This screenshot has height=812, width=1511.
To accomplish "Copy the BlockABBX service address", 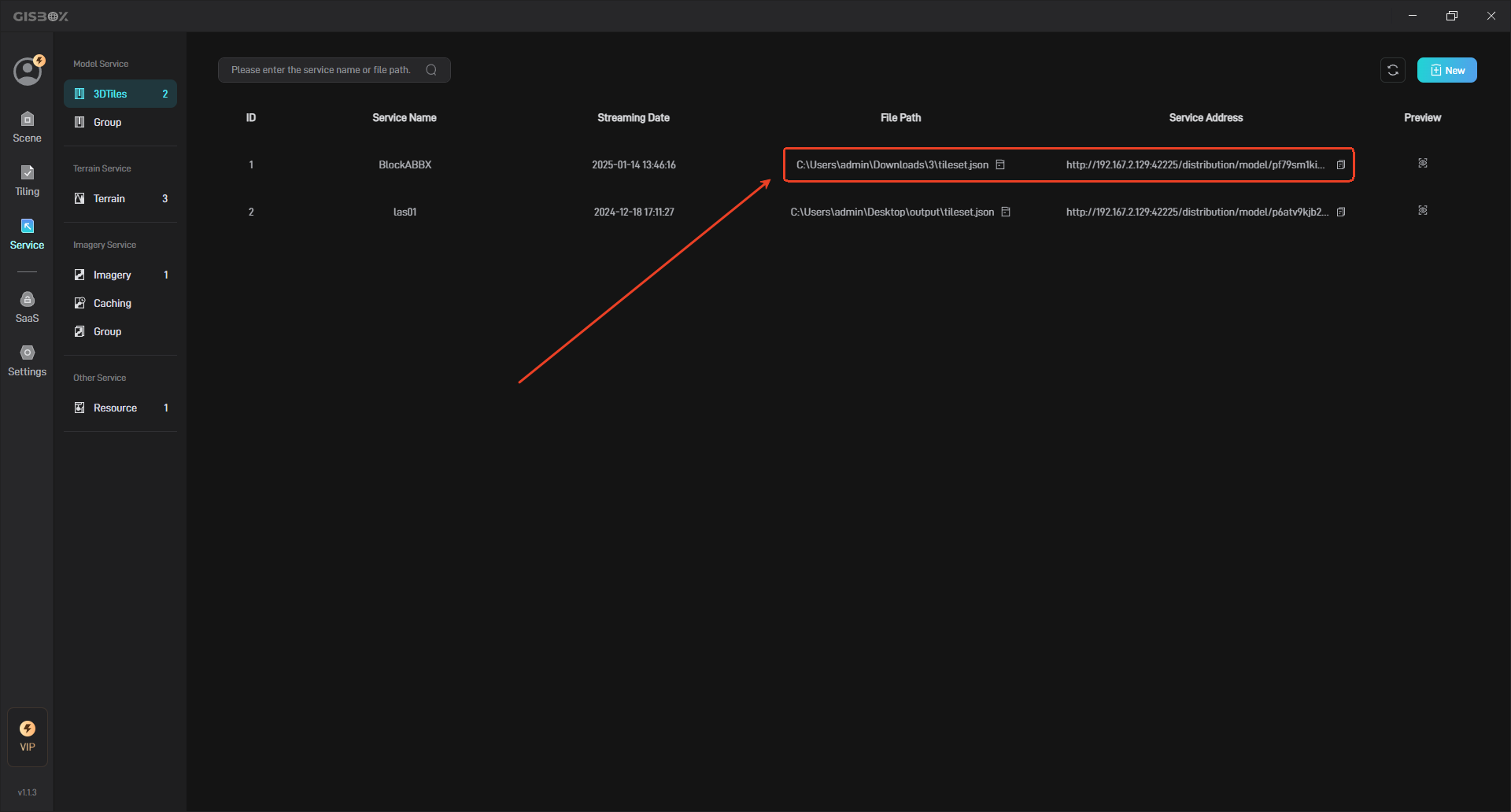I will (x=1341, y=164).
